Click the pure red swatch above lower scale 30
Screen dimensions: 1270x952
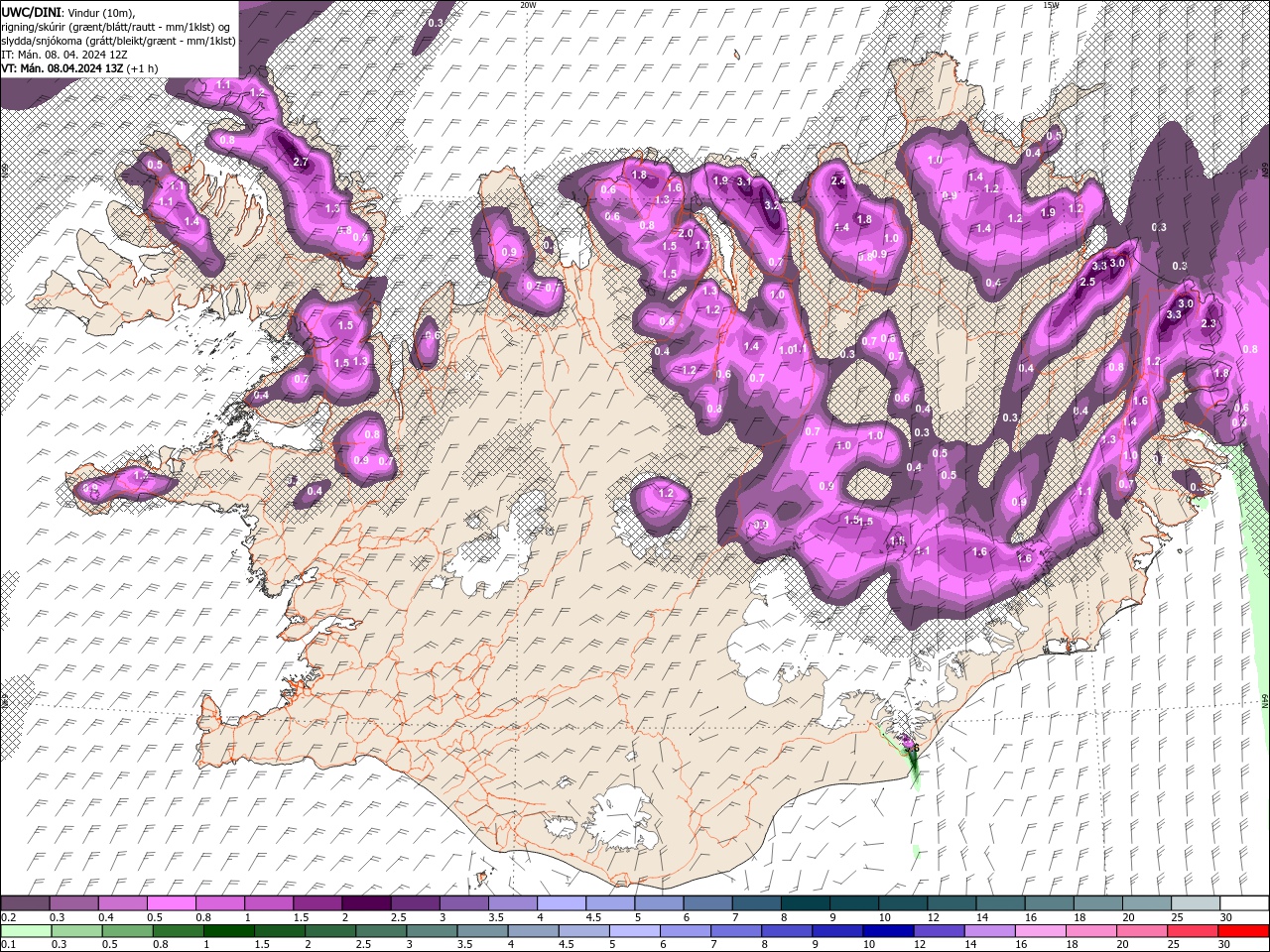(x=1243, y=930)
